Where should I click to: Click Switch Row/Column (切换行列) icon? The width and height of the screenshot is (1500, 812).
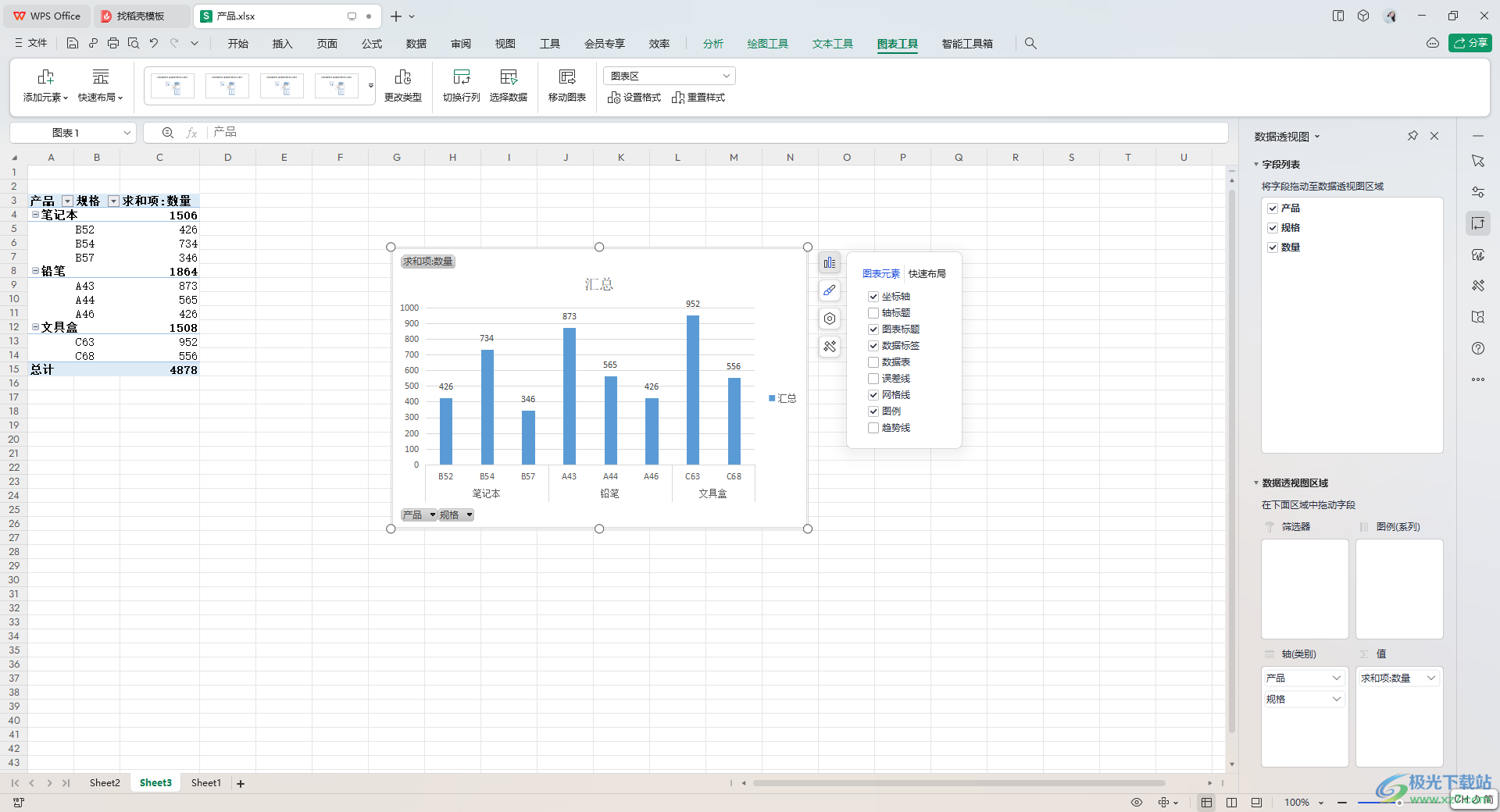[x=462, y=77]
